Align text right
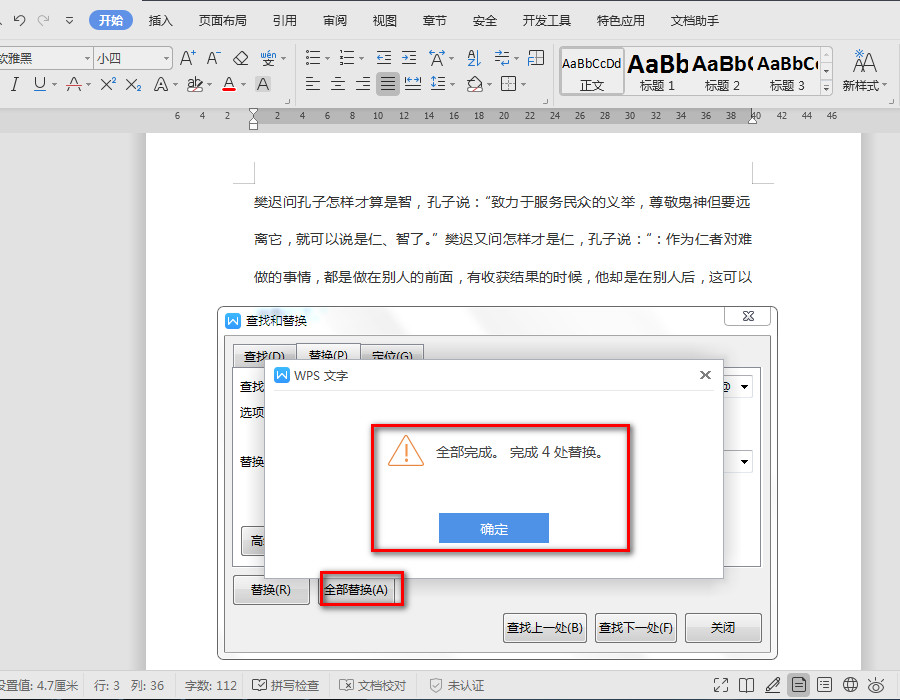The height and width of the screenshot is (700, 900). pos(363,84)
